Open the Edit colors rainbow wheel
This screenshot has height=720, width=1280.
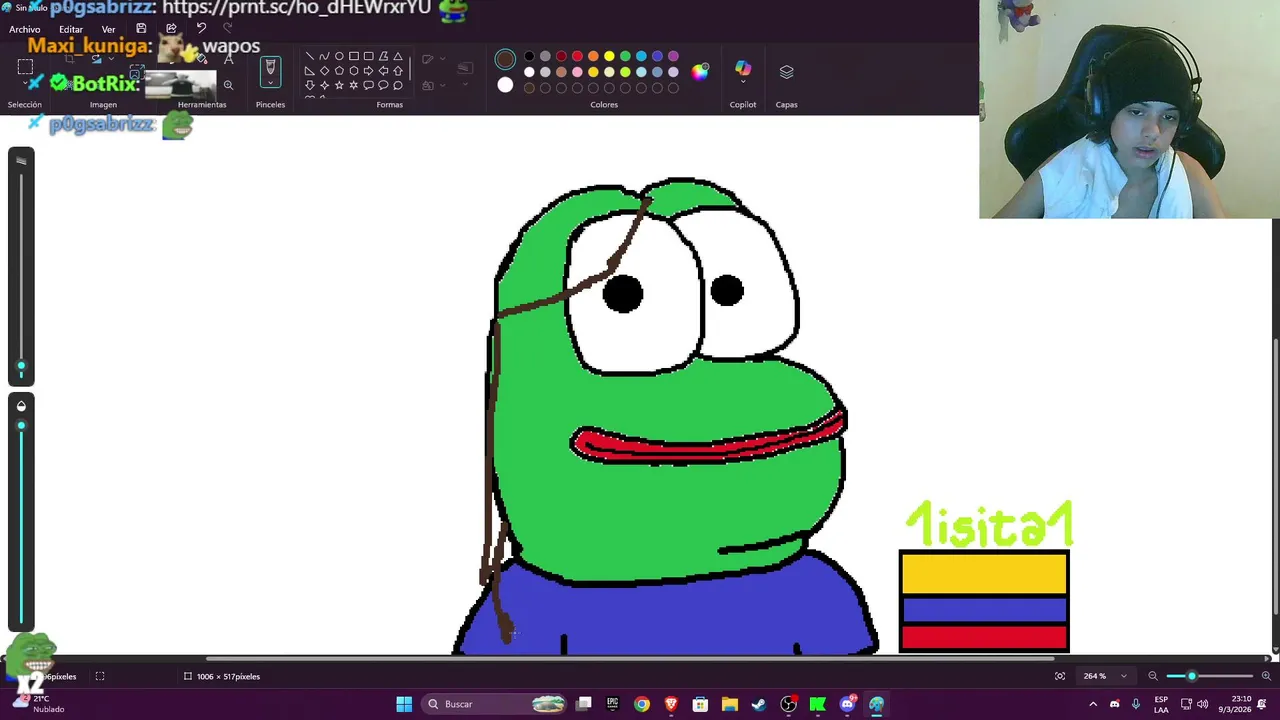click(700, 71)
